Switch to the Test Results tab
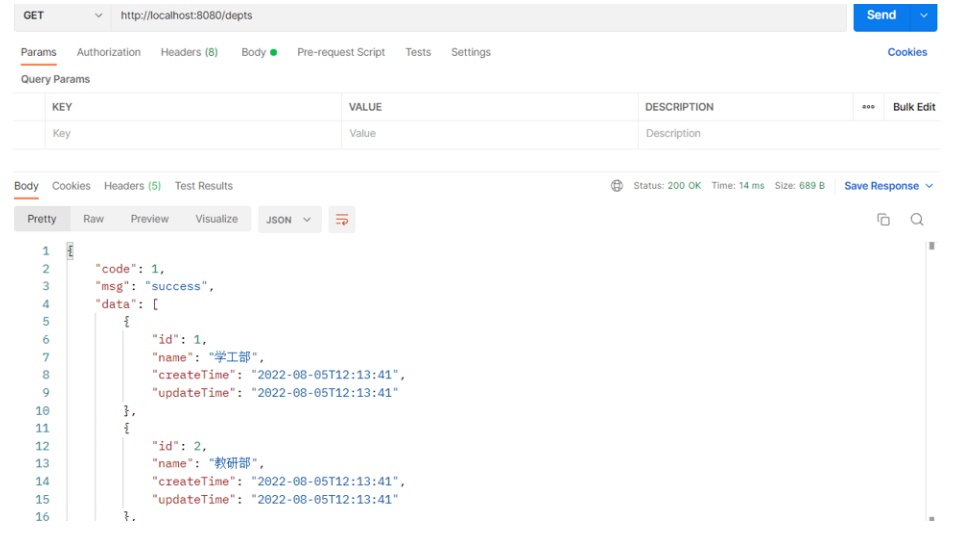974x535 pixels. pos(204,186)
